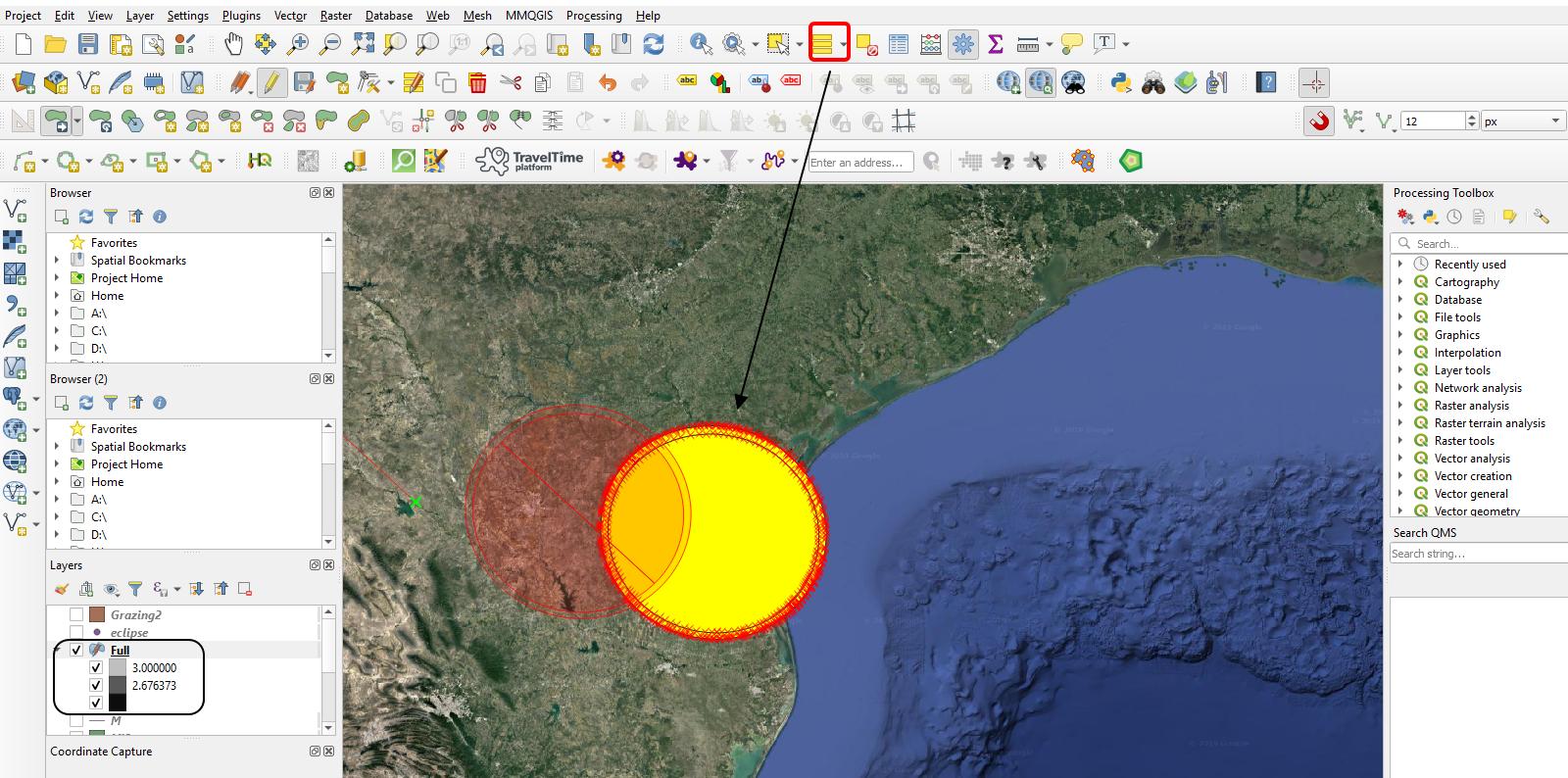Enable the eclipse layer checkbox
The image size is (1568, 778).
(76, 632)
